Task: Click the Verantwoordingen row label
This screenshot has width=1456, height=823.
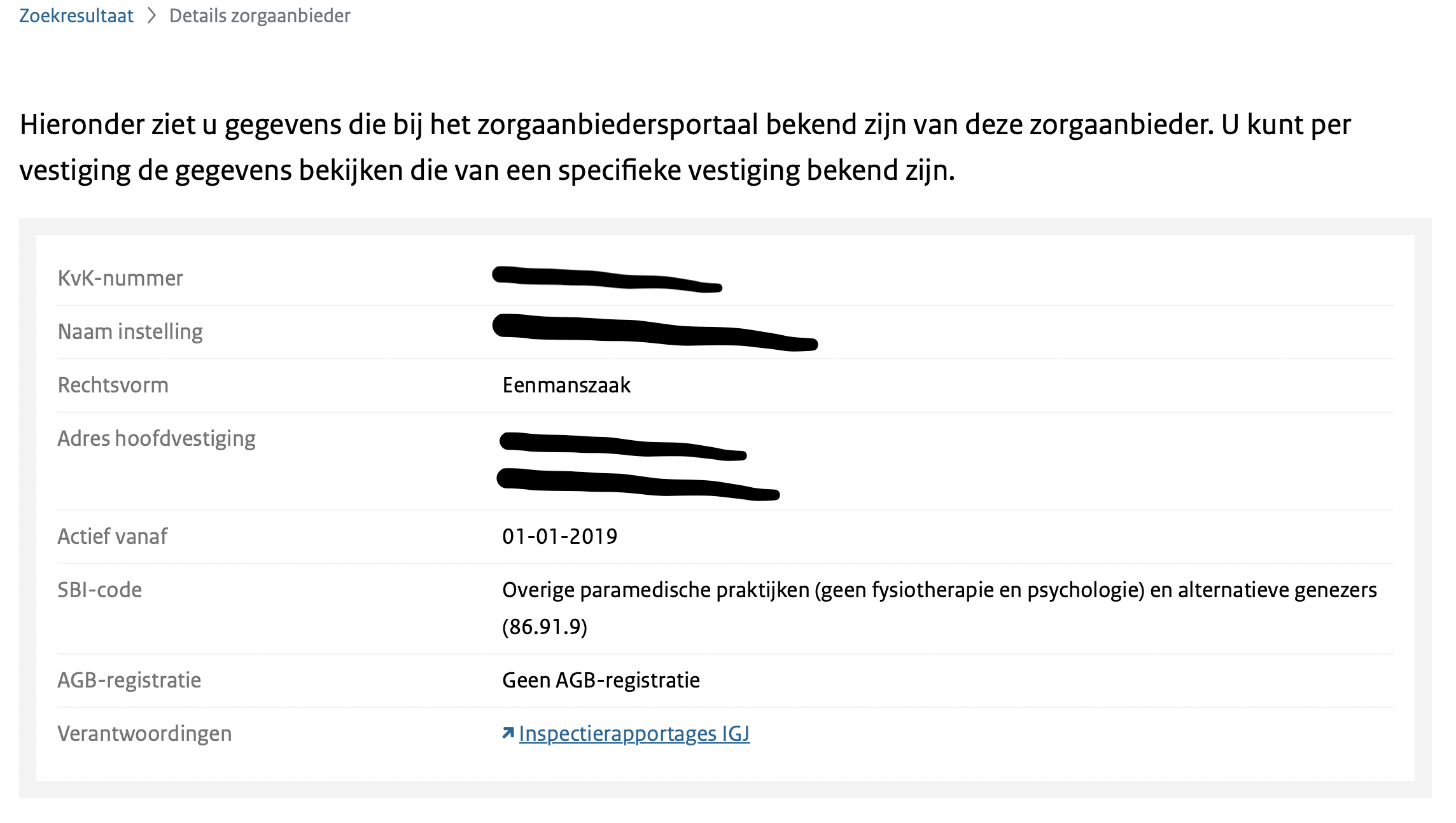Action: pyautogui.click(x=145, y=733)
